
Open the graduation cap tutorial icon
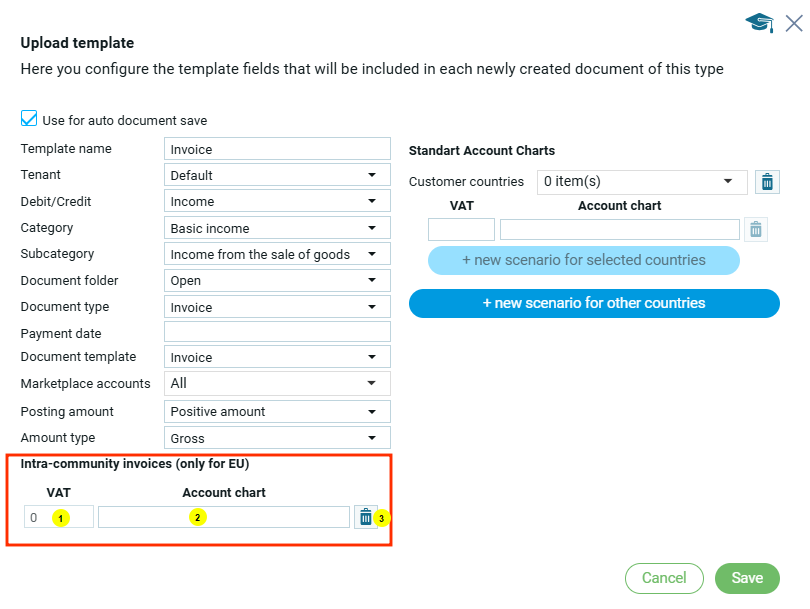pos(759,23)
